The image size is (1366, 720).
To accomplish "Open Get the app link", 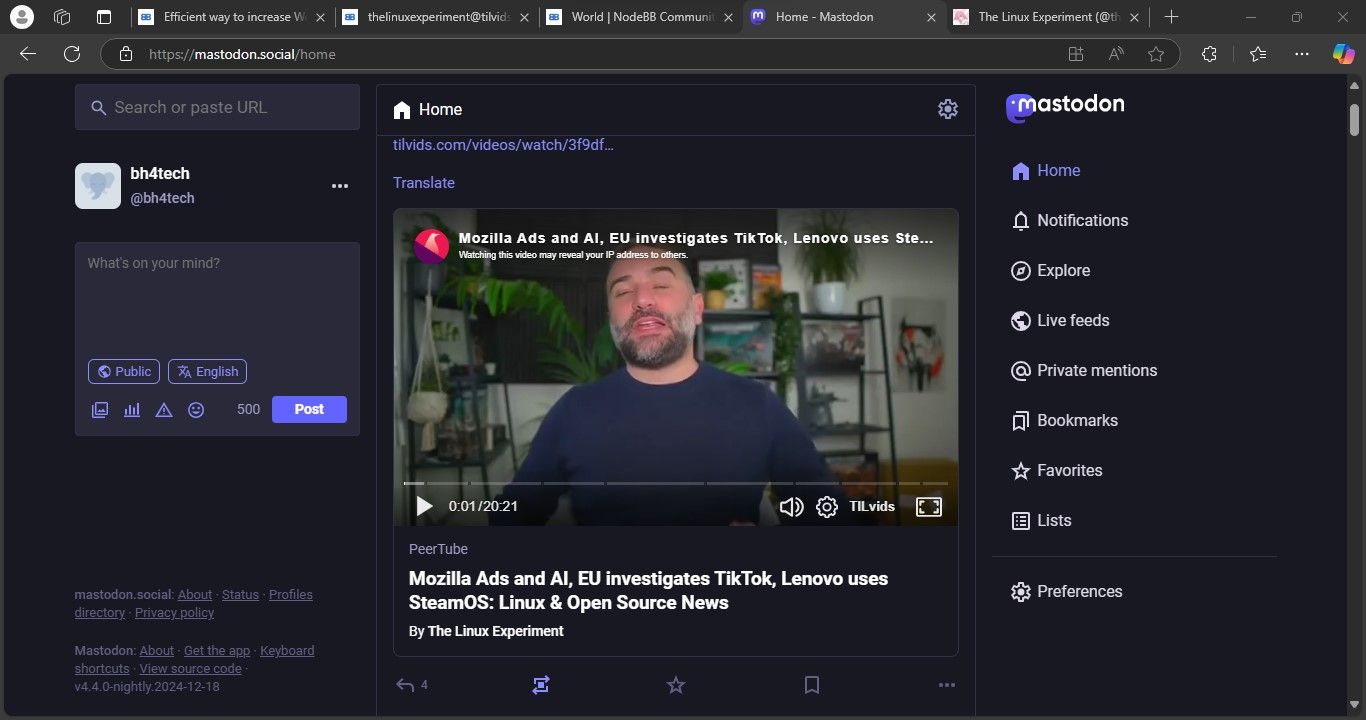I will tap(217, 651).
